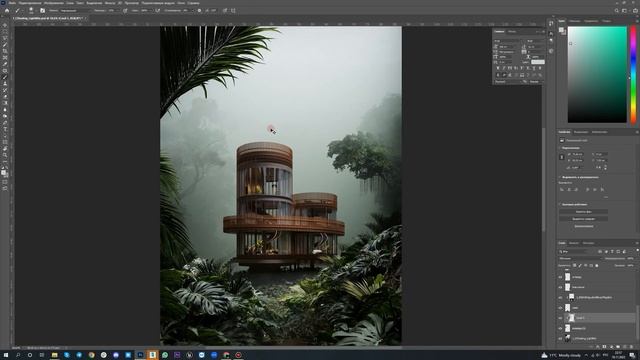The height and width of the screenshot is (360, 640).
Task: Select the Zoom tool
Action: pyautogui.click(x=5, y=155)
